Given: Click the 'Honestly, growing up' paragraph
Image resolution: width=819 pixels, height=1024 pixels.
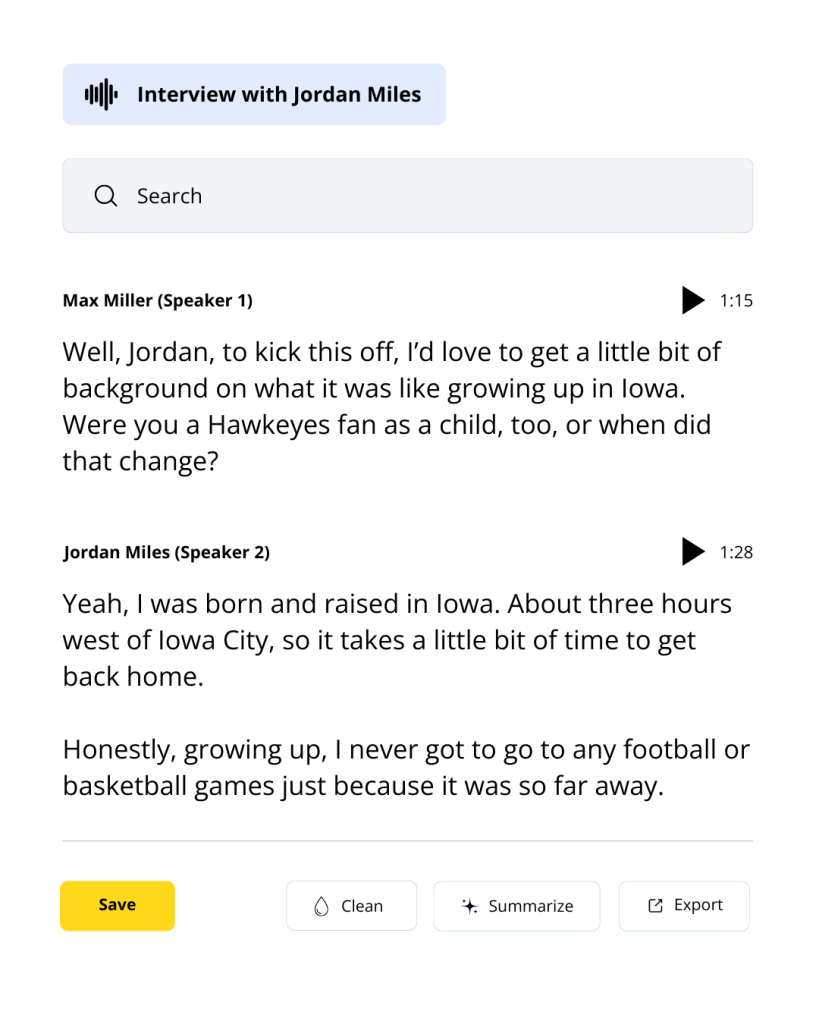Looking at the screenshot, I should coord(406,767).
